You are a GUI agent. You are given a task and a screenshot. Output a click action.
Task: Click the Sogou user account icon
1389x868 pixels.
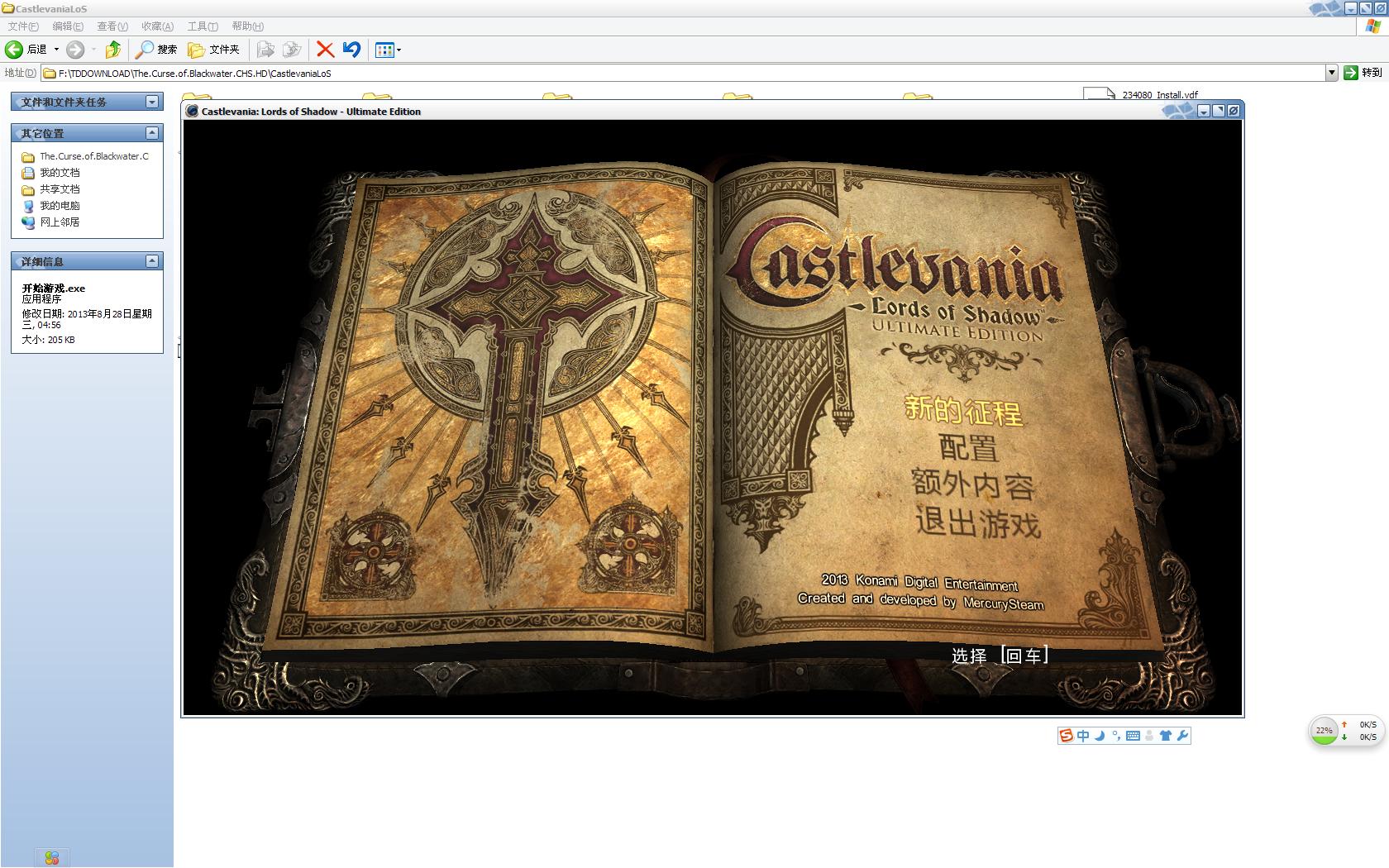1149,736
